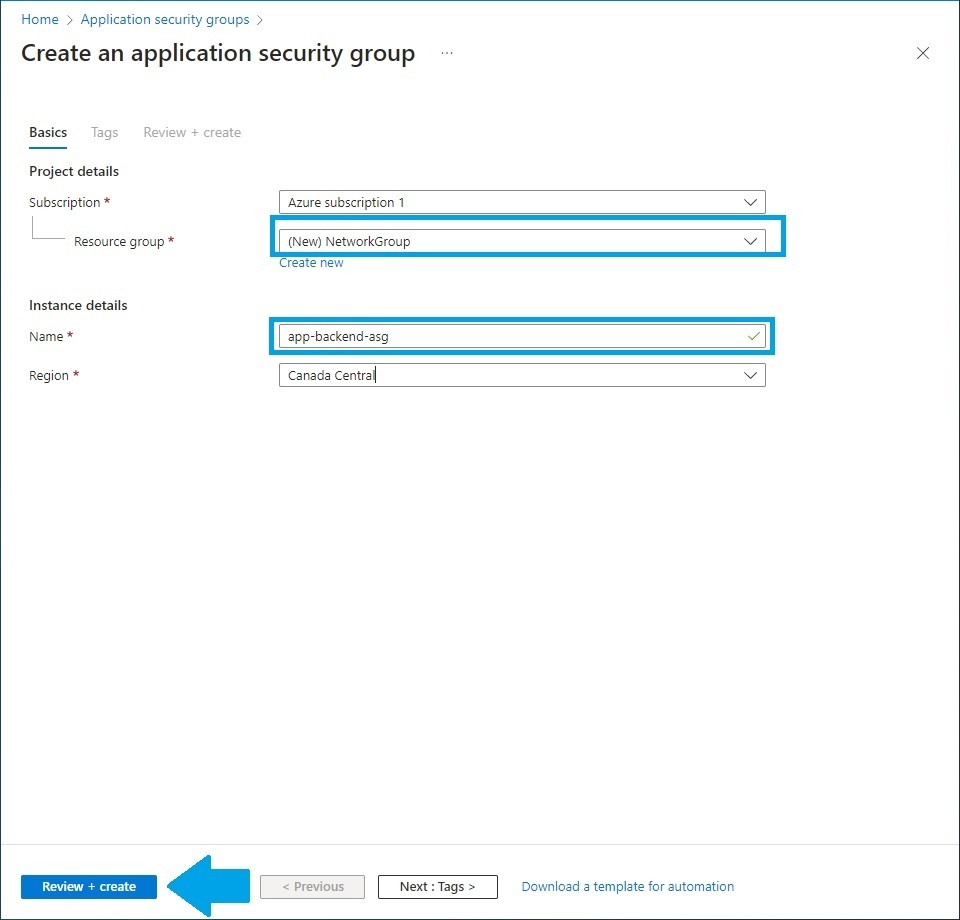Click the Review + create button
Image resolution: width=960 pixels, height=920 pixels.
click(x=88, y=886)
